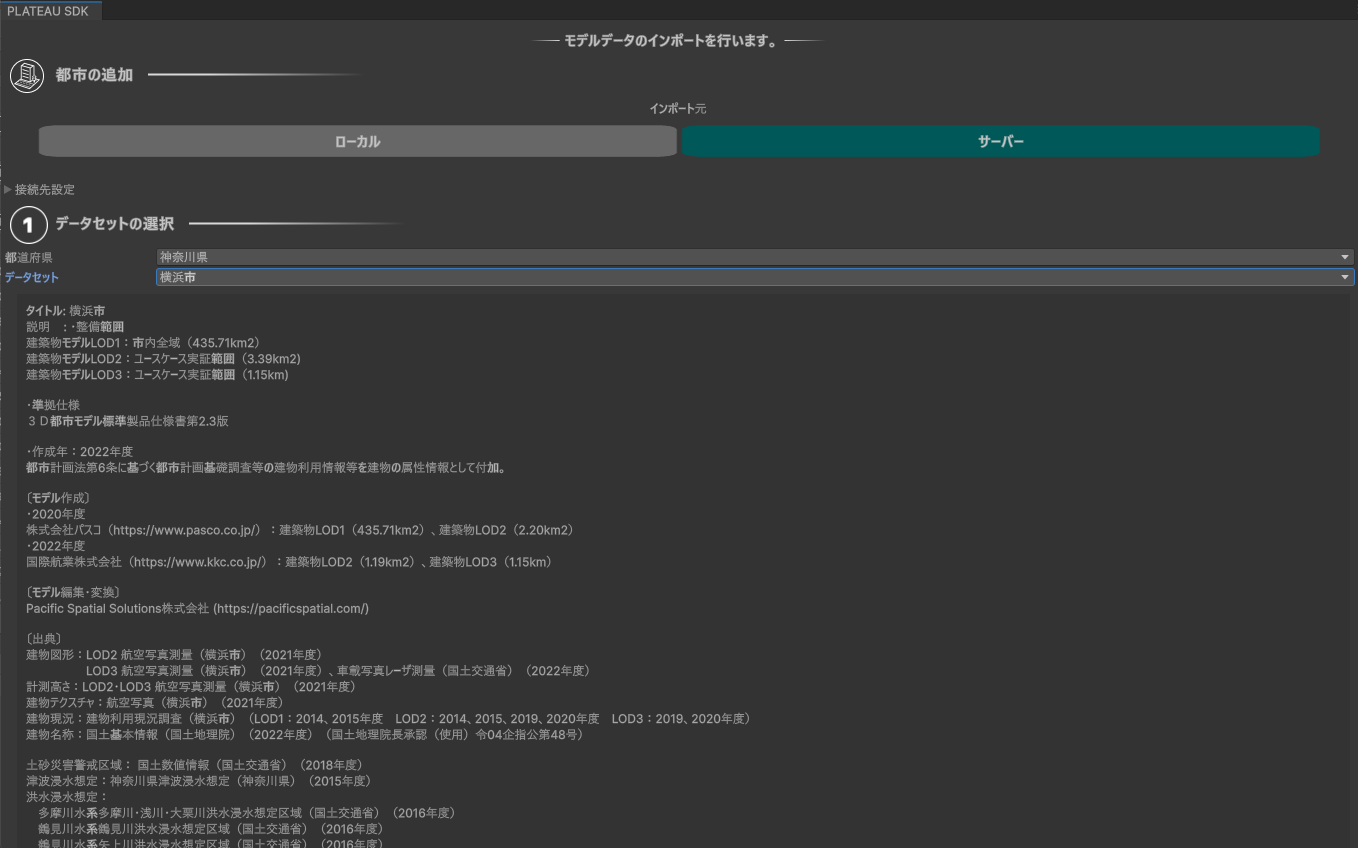Click the 接続先設定 disclosure triangle icon
Image resolution: width=1358 pixels, height=848 pixels.
(8, 189)
